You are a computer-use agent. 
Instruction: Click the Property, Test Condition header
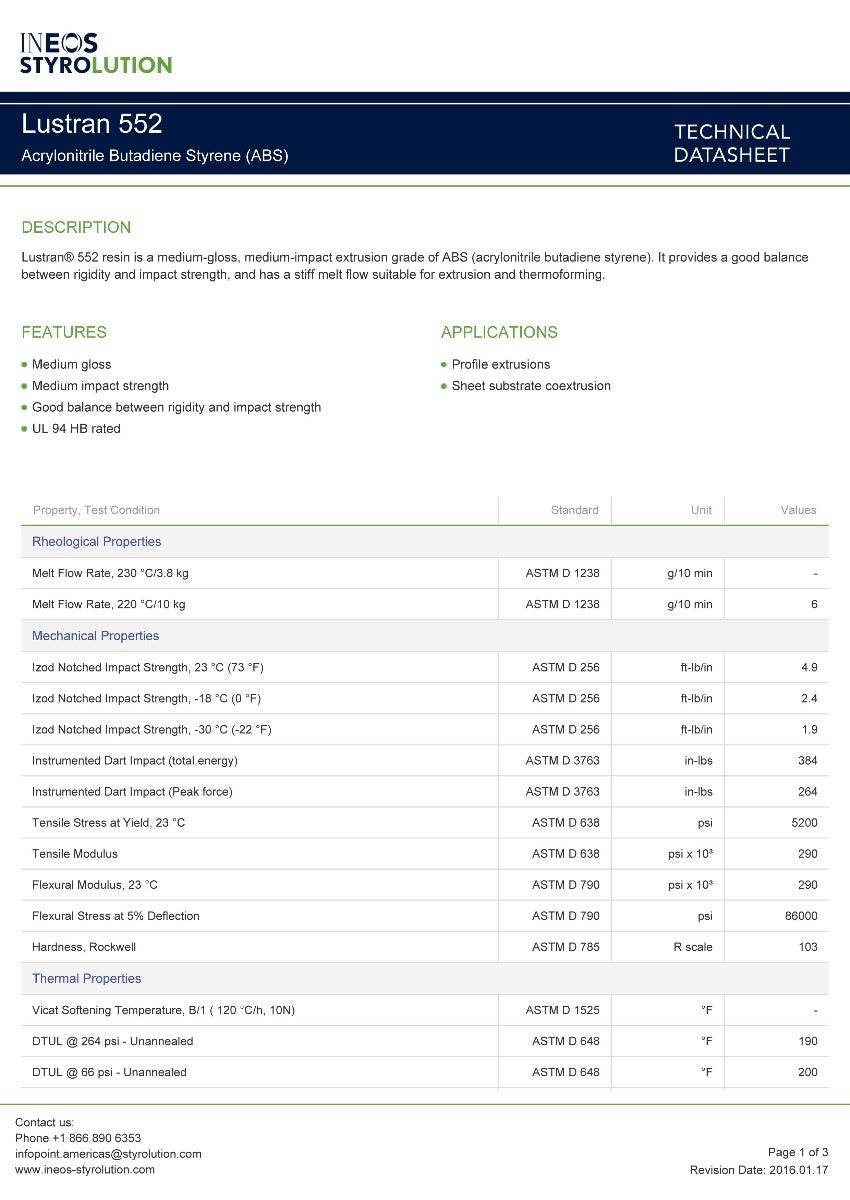pos(96,510)
